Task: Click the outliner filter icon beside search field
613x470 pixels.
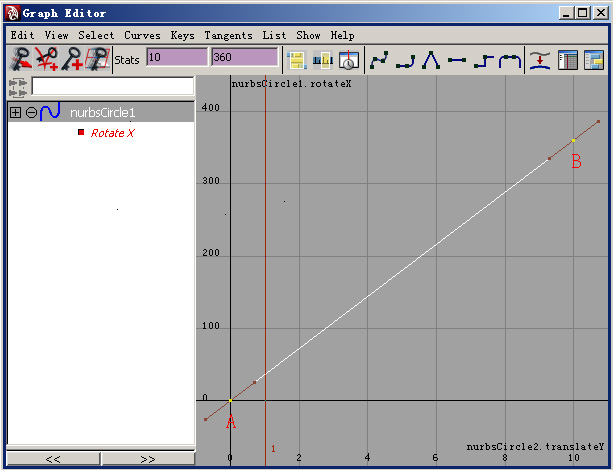Action: pyautogui.click(x=18, y=87)
